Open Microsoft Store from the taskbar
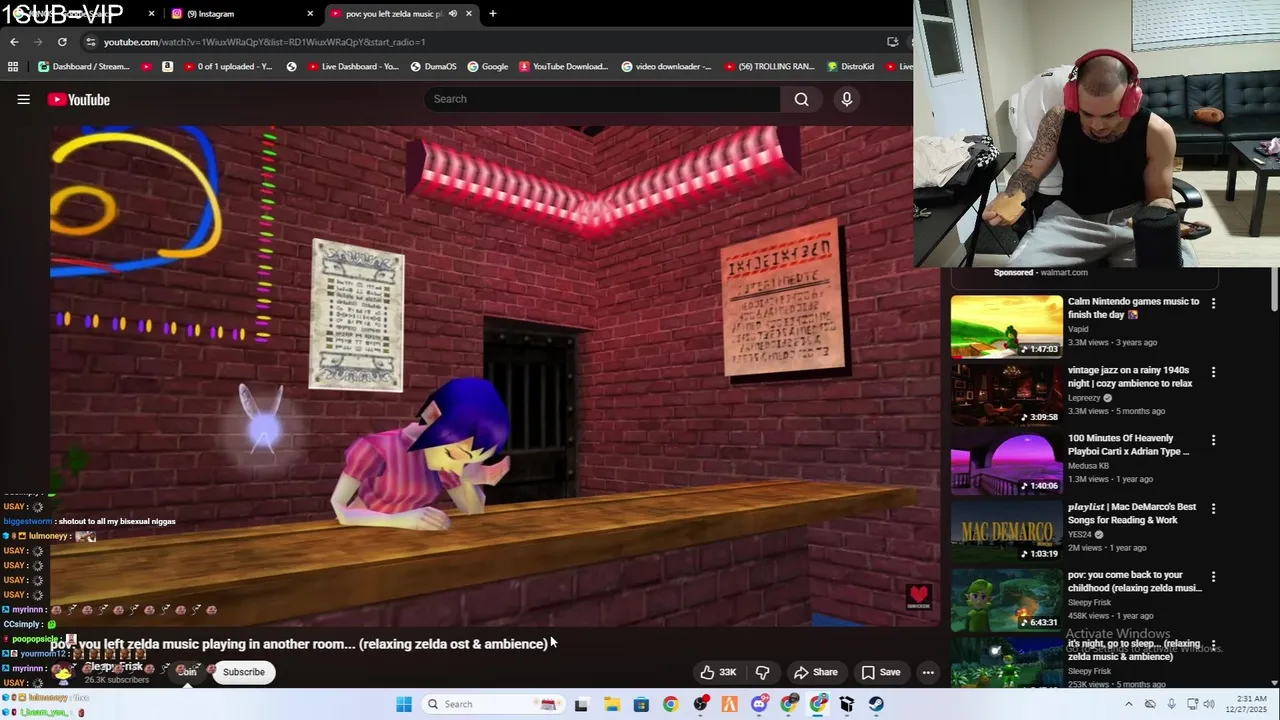 tap(641, 704)
